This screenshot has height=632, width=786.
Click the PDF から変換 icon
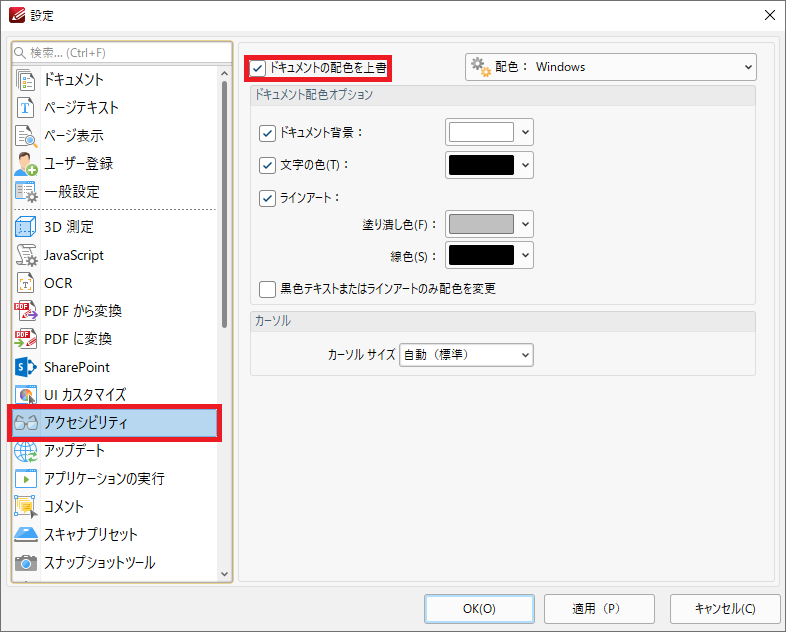(26, 311)
